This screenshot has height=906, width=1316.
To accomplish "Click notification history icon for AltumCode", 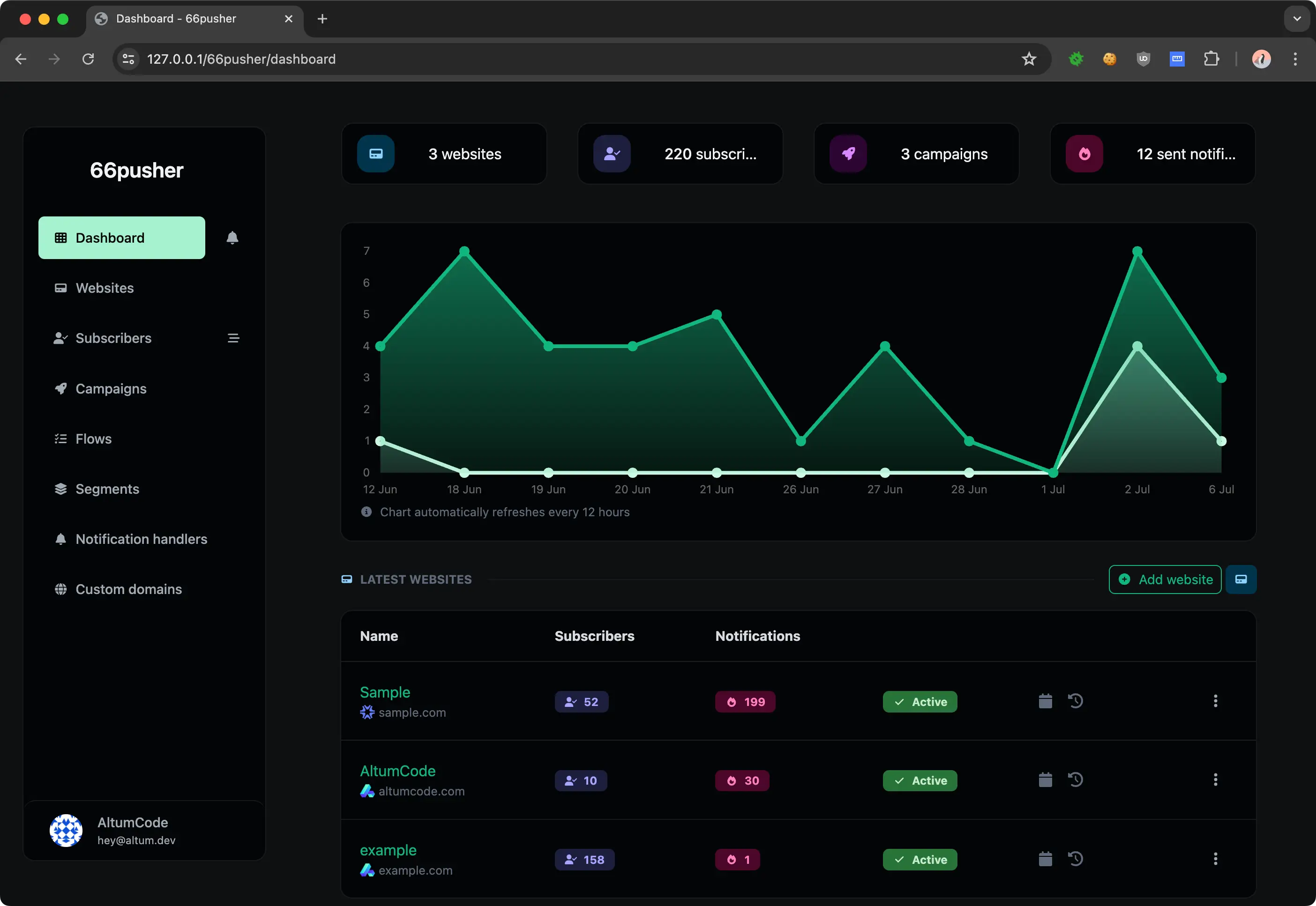I will click(x=1076, y=780).
